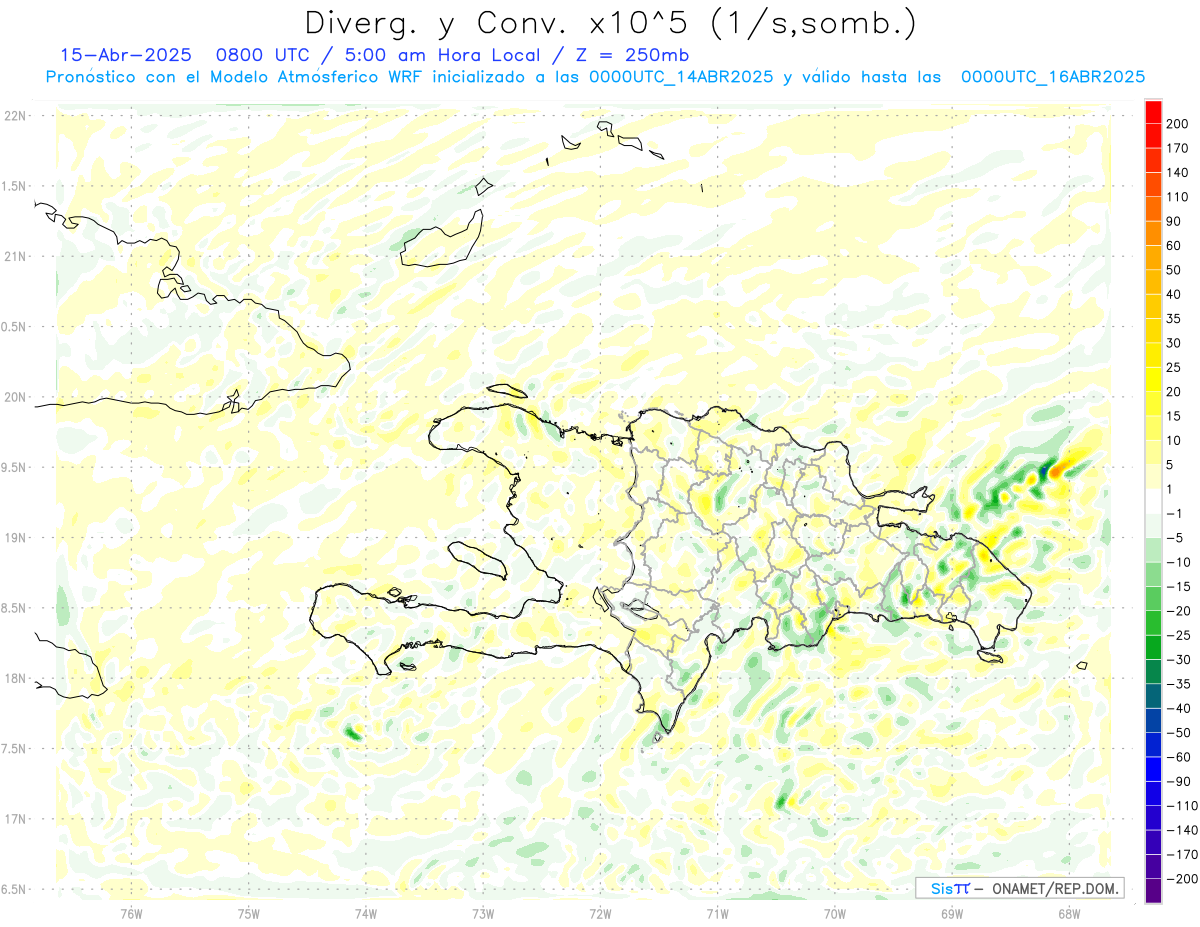Click the '70W' longitude label
Screen dimensions: 1200x927
[x=835, y=913]
